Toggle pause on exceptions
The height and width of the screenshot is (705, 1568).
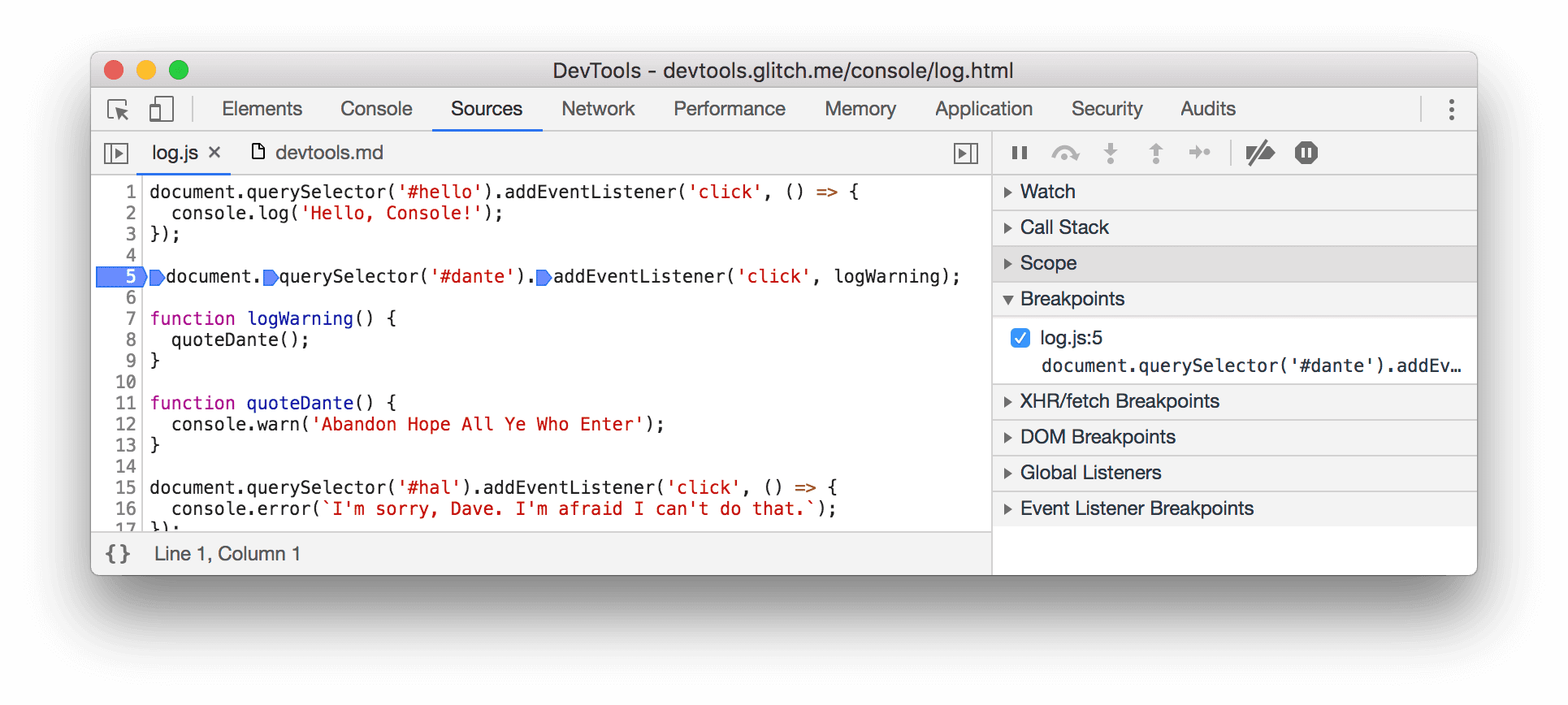tap(1306, 153)
